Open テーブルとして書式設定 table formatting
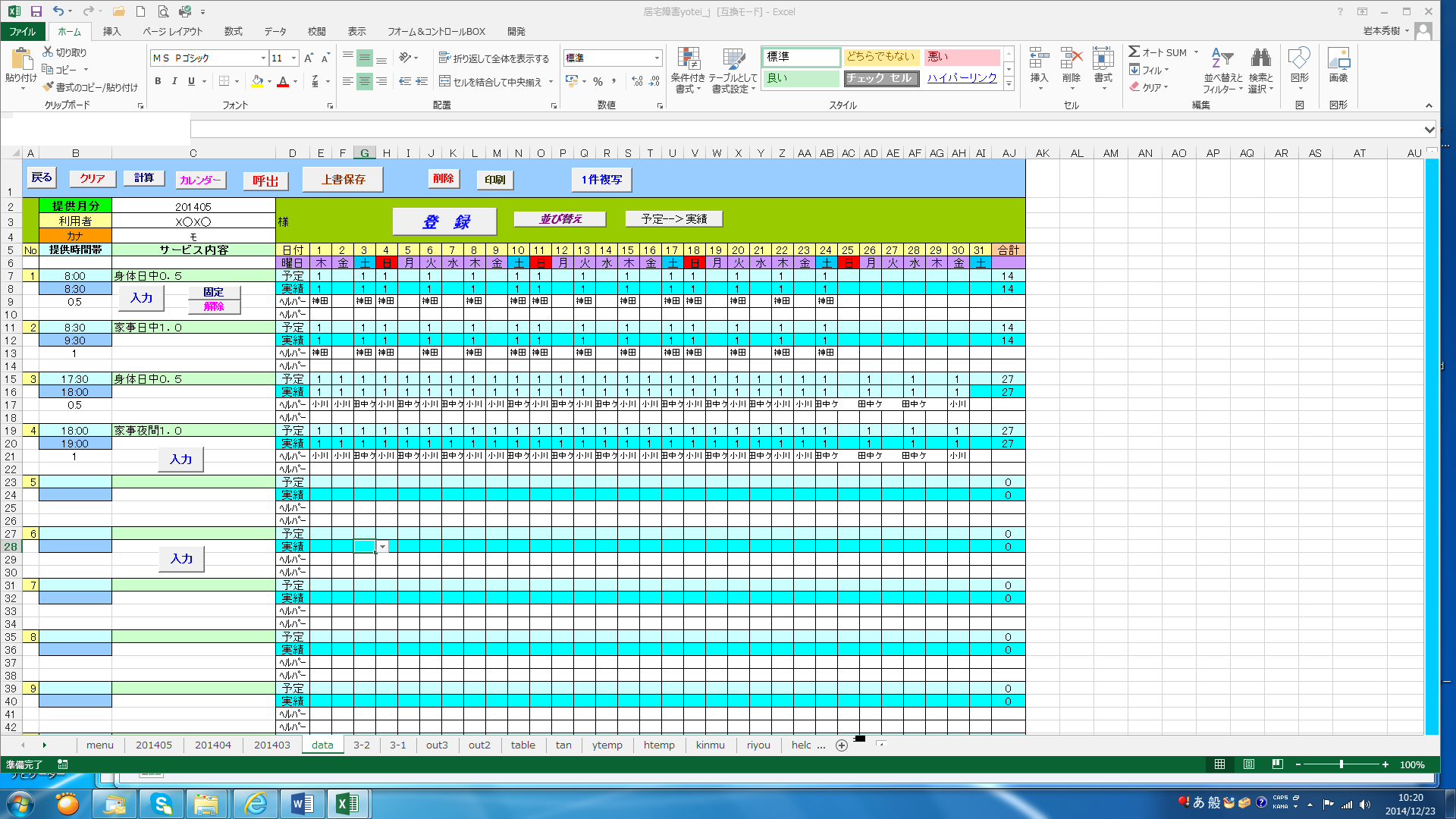 [x=733, y=70]
